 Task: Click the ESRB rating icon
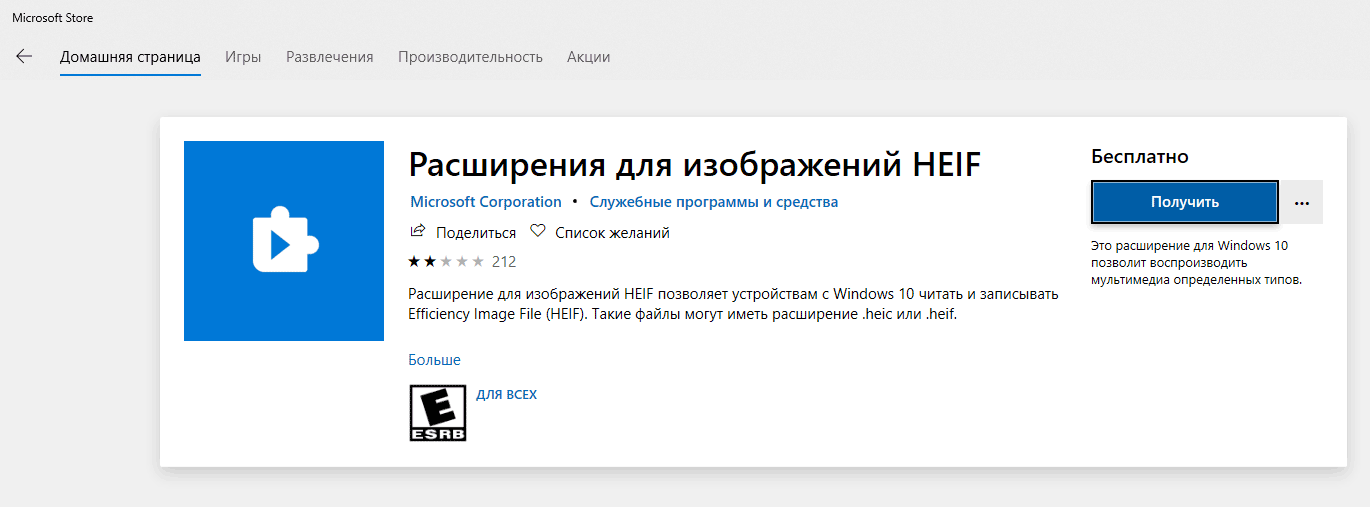pos(438,413)
